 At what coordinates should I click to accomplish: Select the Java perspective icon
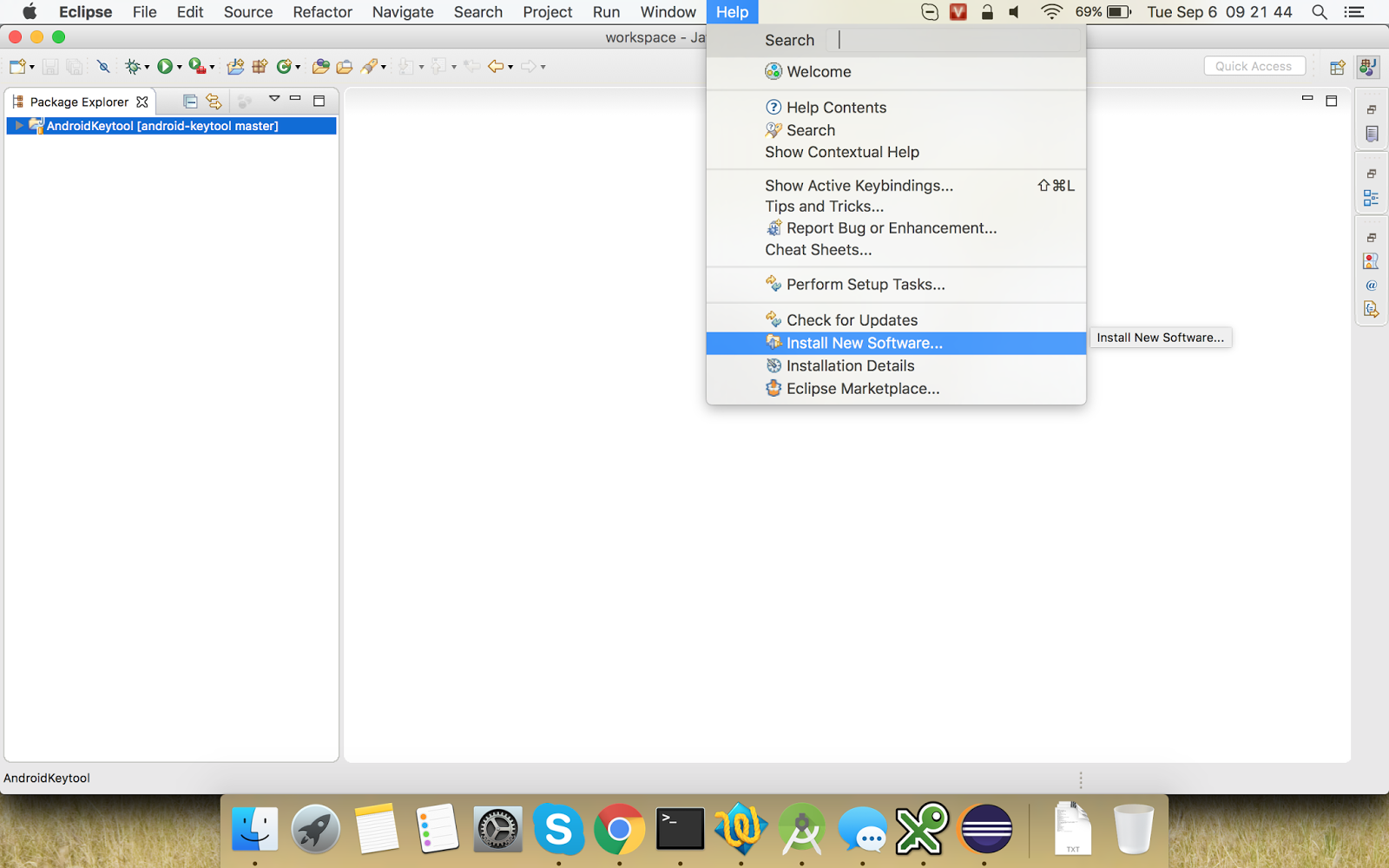(x=1368, y=67)
